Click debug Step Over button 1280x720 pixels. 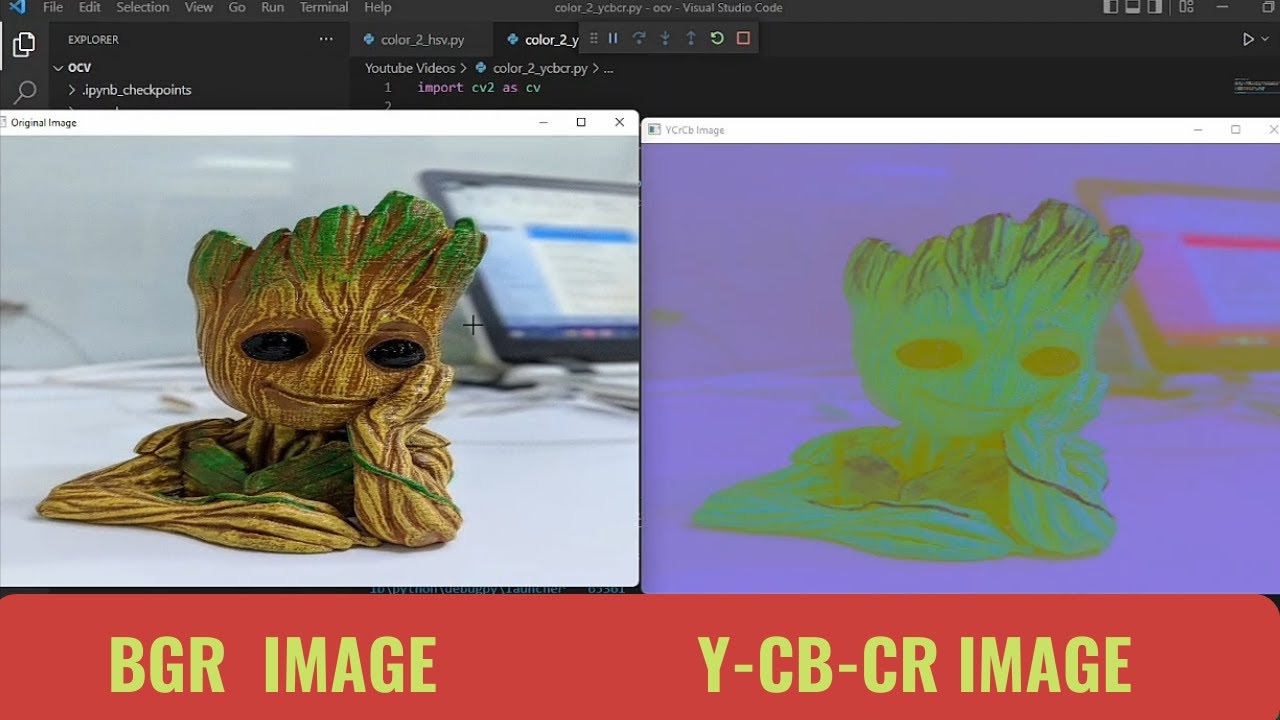point(639,39)
